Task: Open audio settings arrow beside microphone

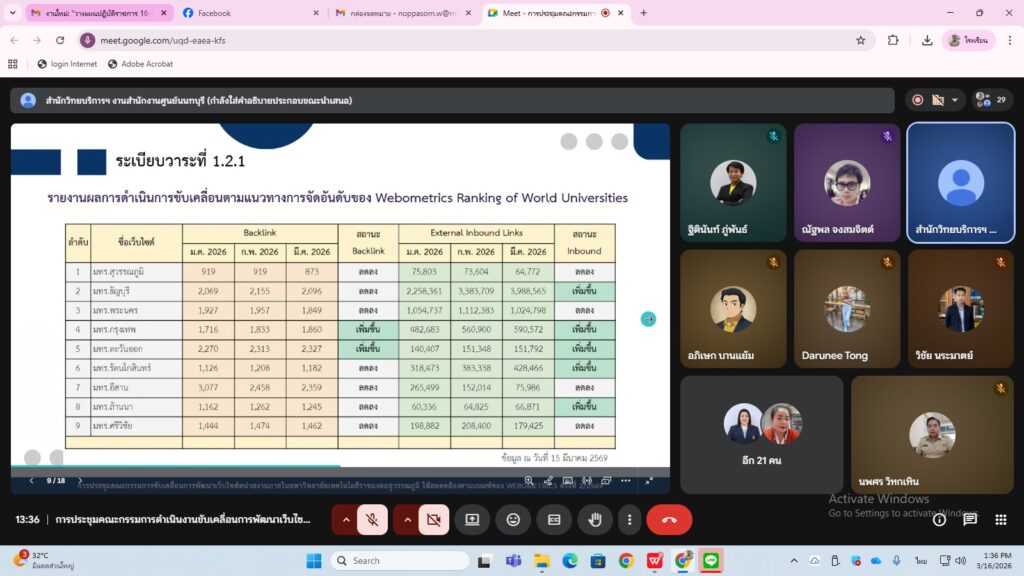Action: (x=346, y=519)
